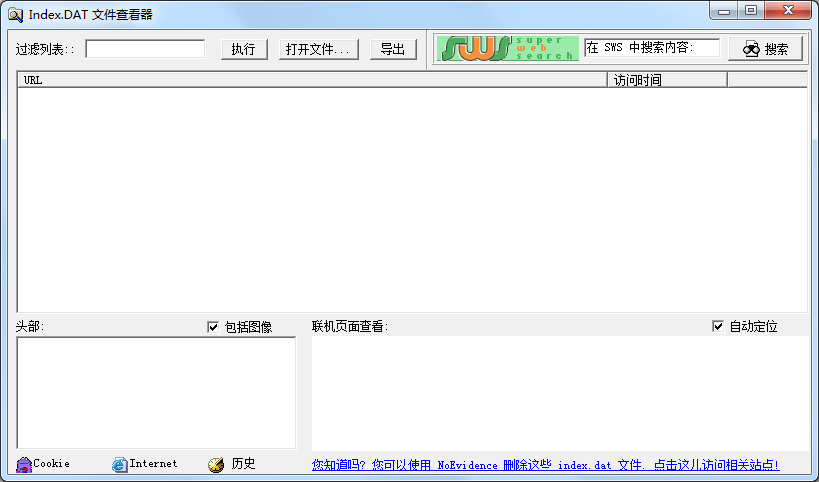Click the 导出 button
The width and height of the screenshot is (819, 482).
(x=393, y=49)
